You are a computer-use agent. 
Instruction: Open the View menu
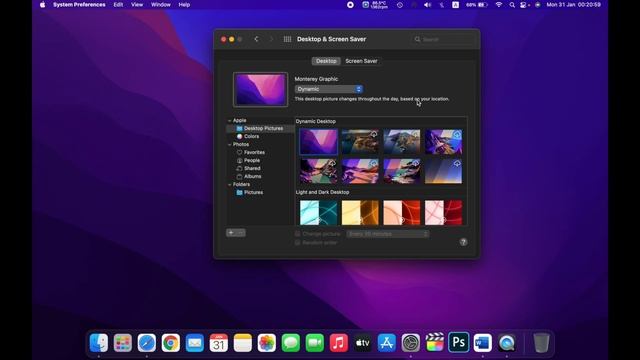pyautogui.click(x=137, y=5)
